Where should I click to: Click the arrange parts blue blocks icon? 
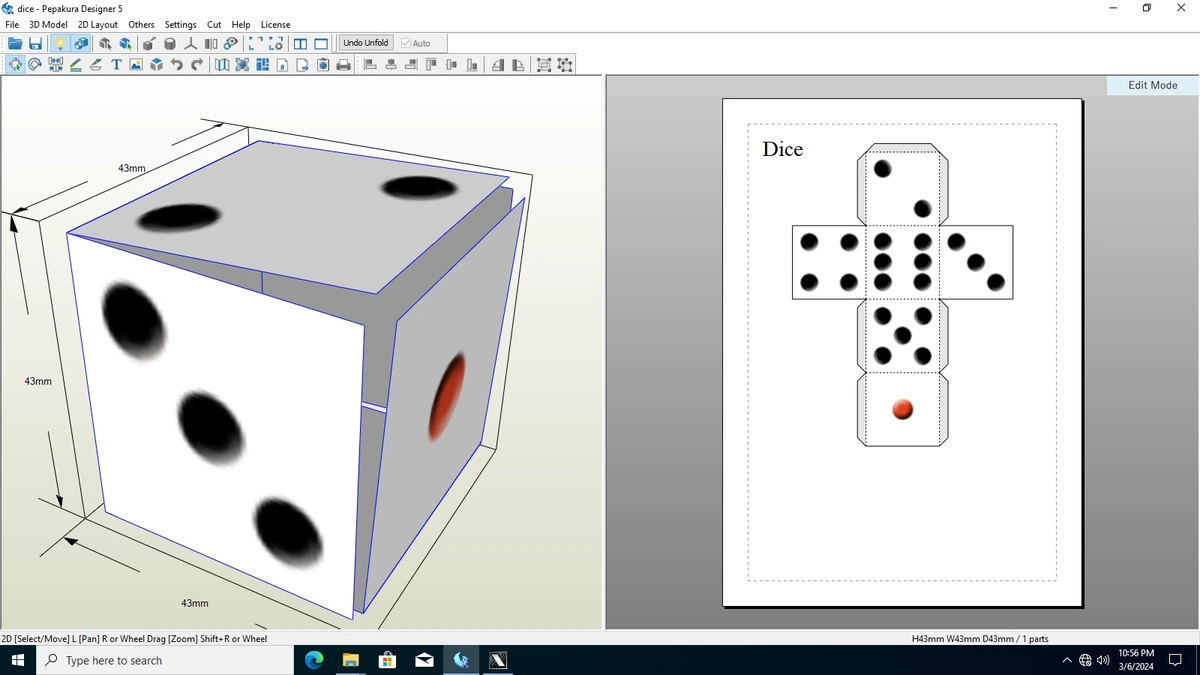point(262,65)
